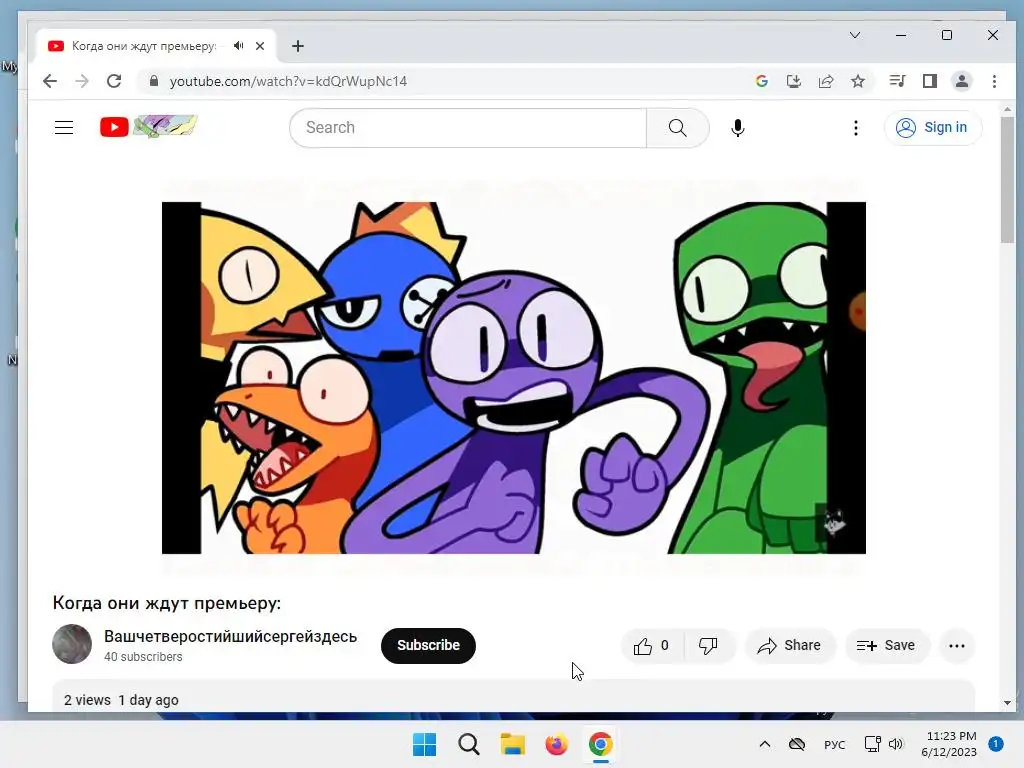1024x768 pixels.
Task: Click the Share button
Action: pyautogui.click(x=790, y=645)
